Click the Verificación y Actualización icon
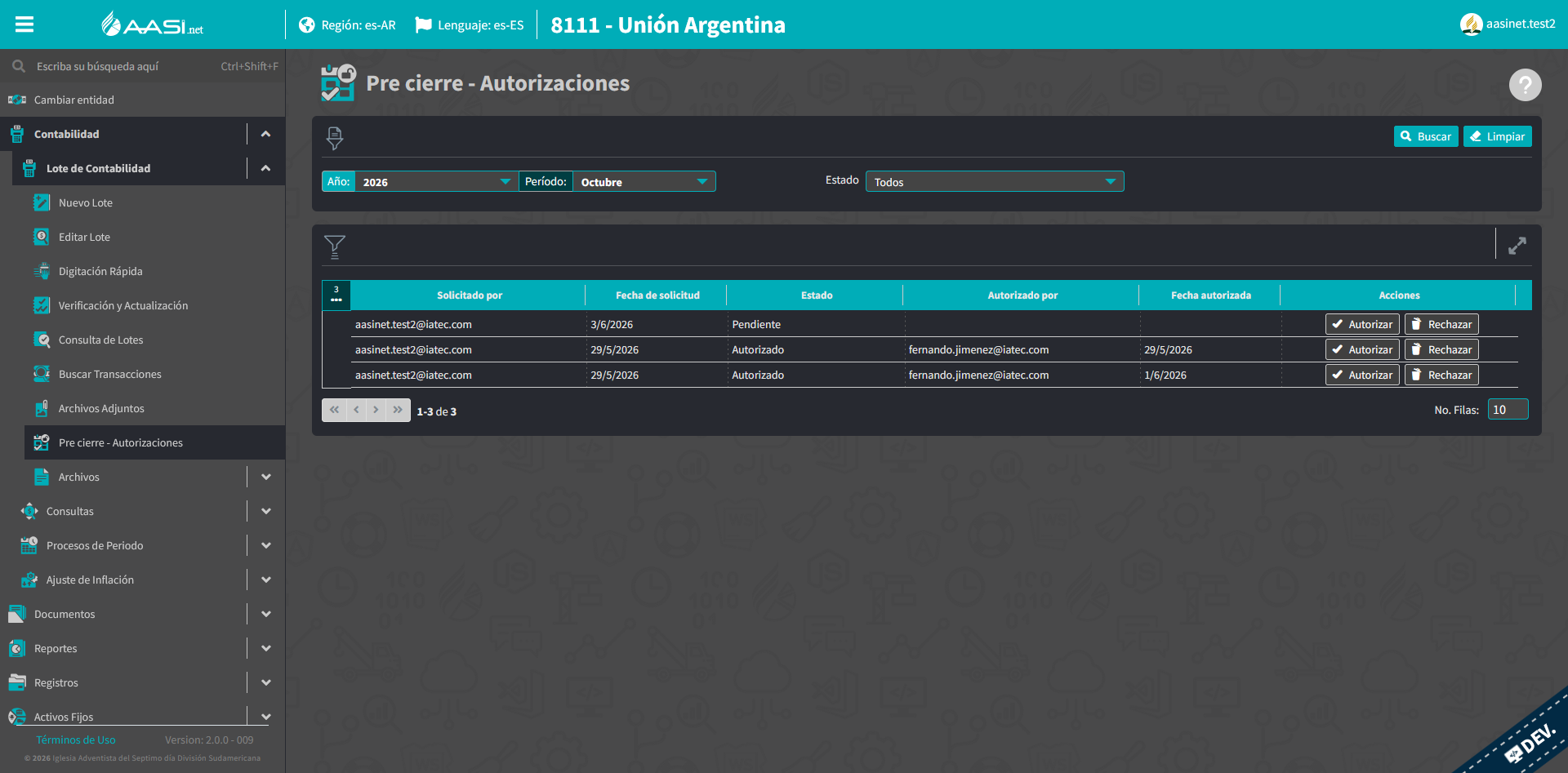Screen dimensions: 1568x773 (x=42, y=305)
